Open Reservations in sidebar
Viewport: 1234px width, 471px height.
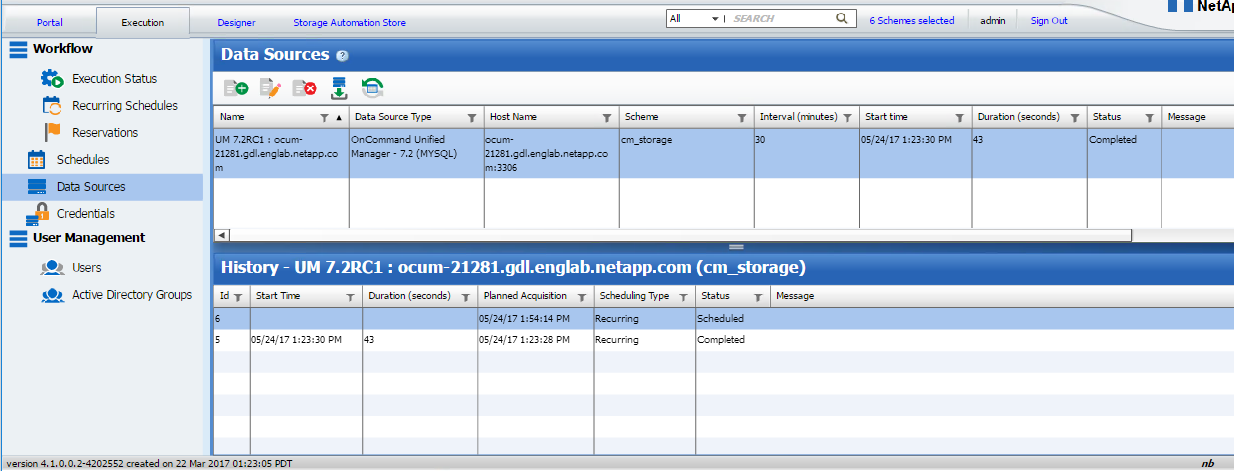[105, 132]
